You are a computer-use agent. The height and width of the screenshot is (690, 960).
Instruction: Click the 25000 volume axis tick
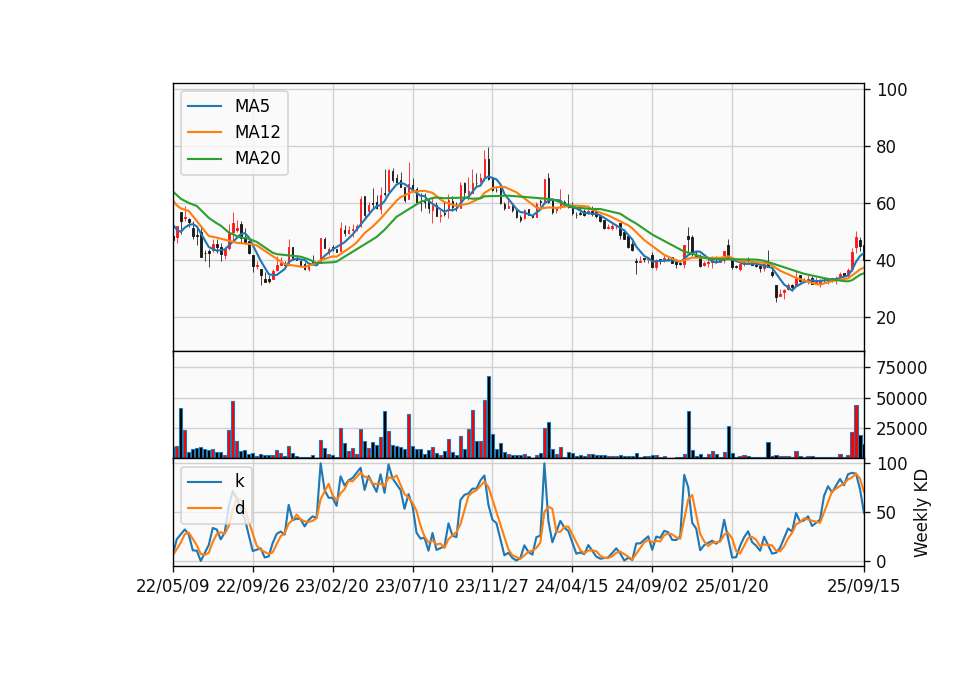(902, 429)
